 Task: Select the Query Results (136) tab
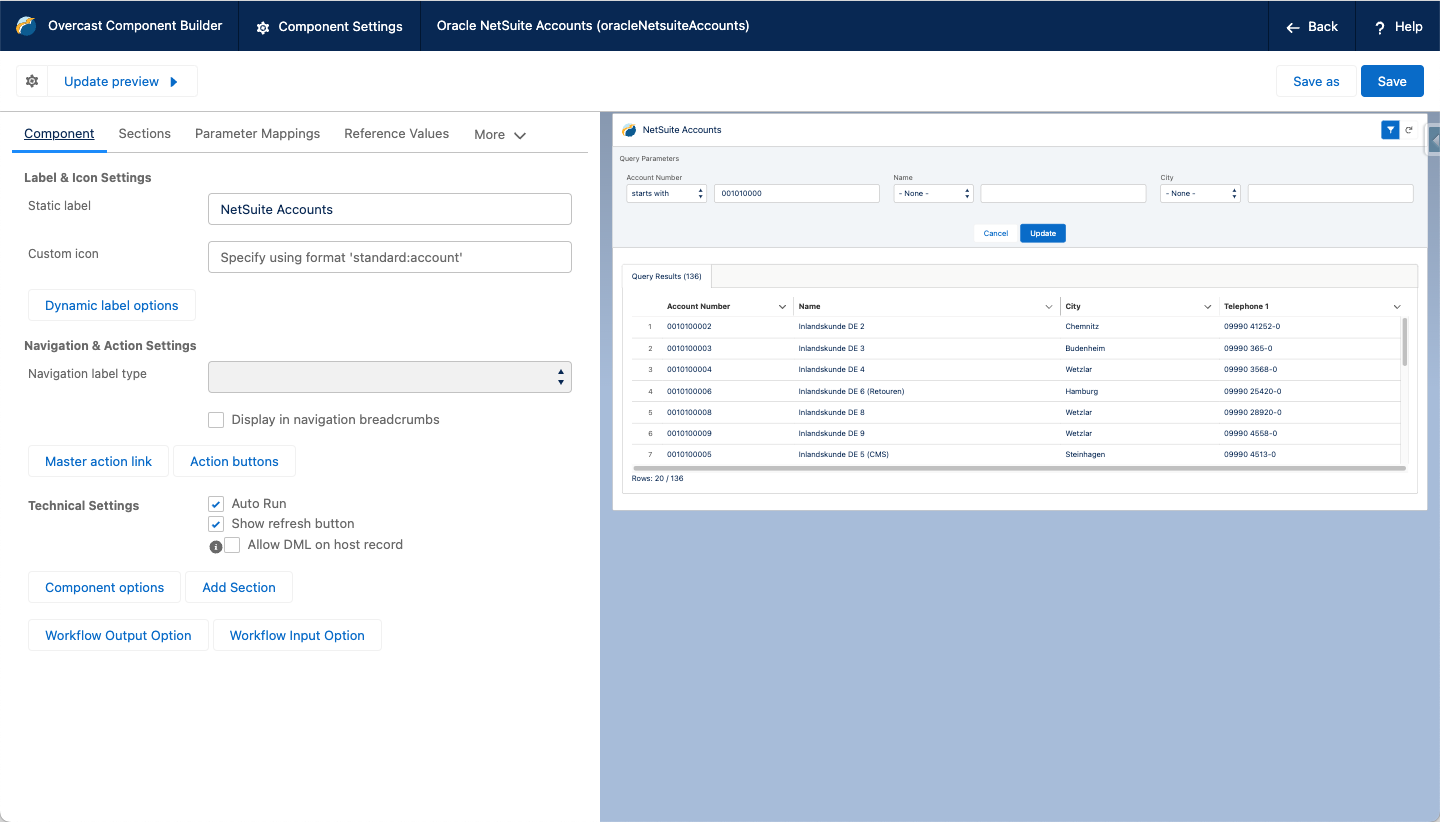667,276
